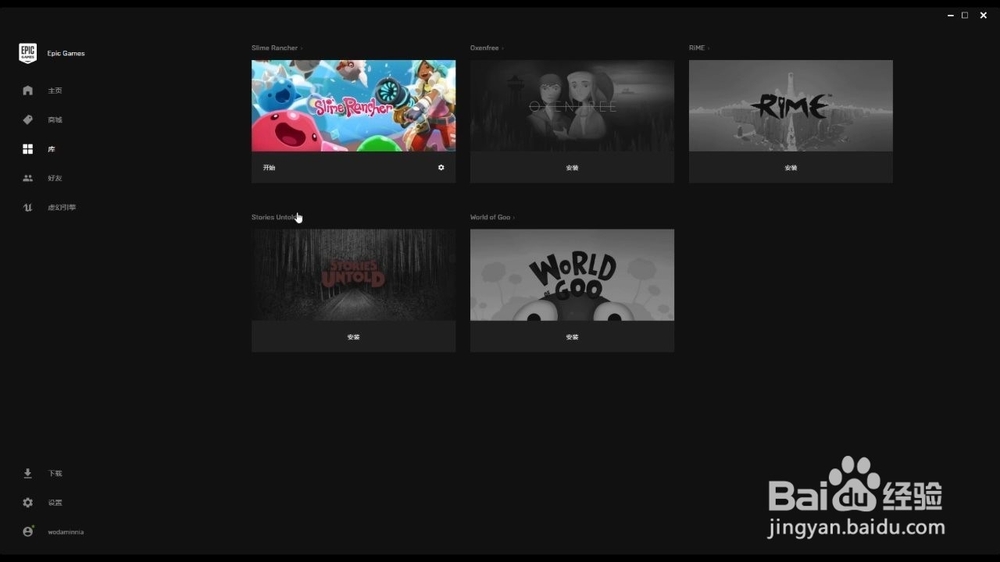This screenshot has width=1000, height=562.
Task: Open the store tag icon
Action: (27, 120)
